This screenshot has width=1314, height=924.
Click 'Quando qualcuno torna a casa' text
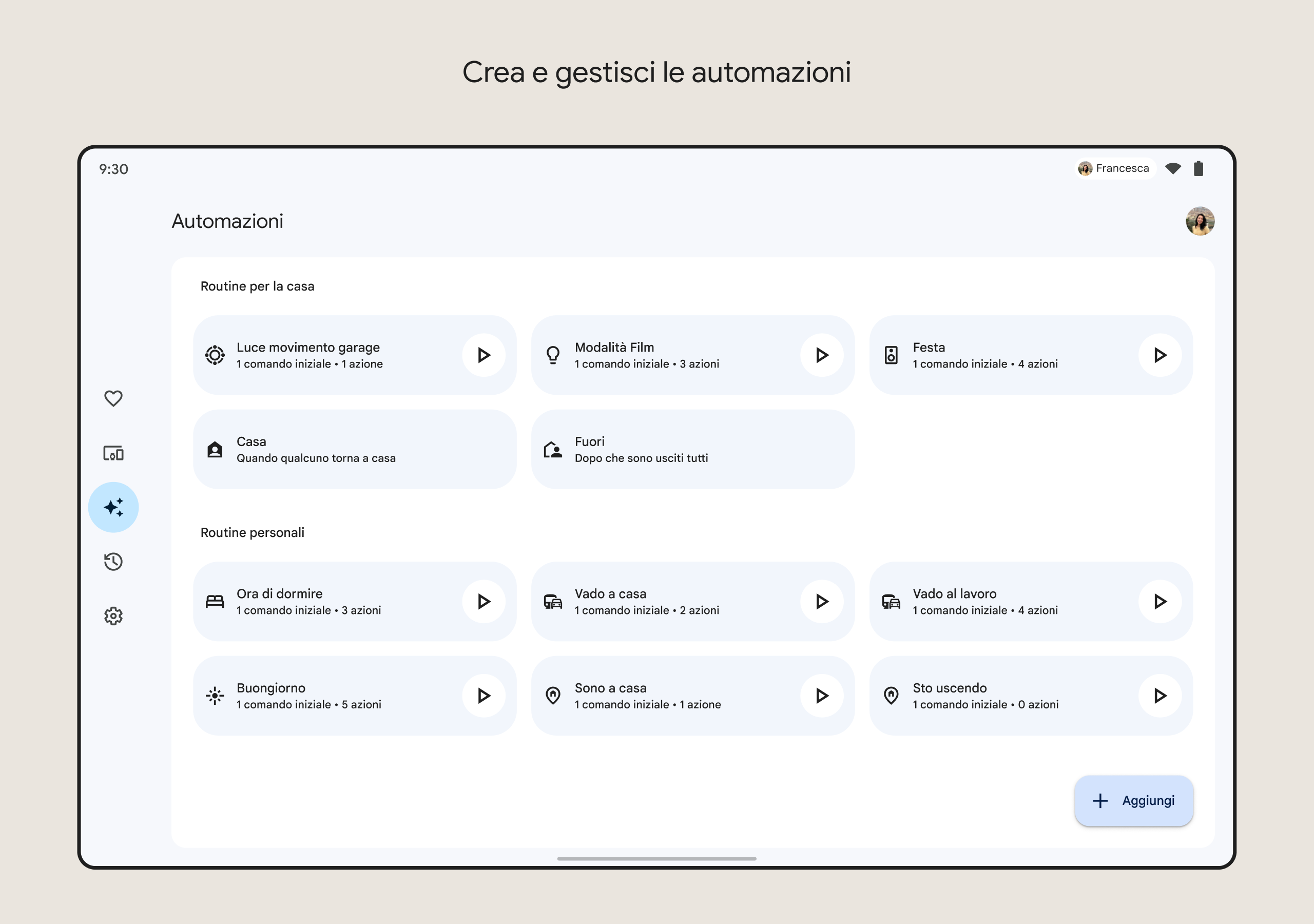coord(316,458)
